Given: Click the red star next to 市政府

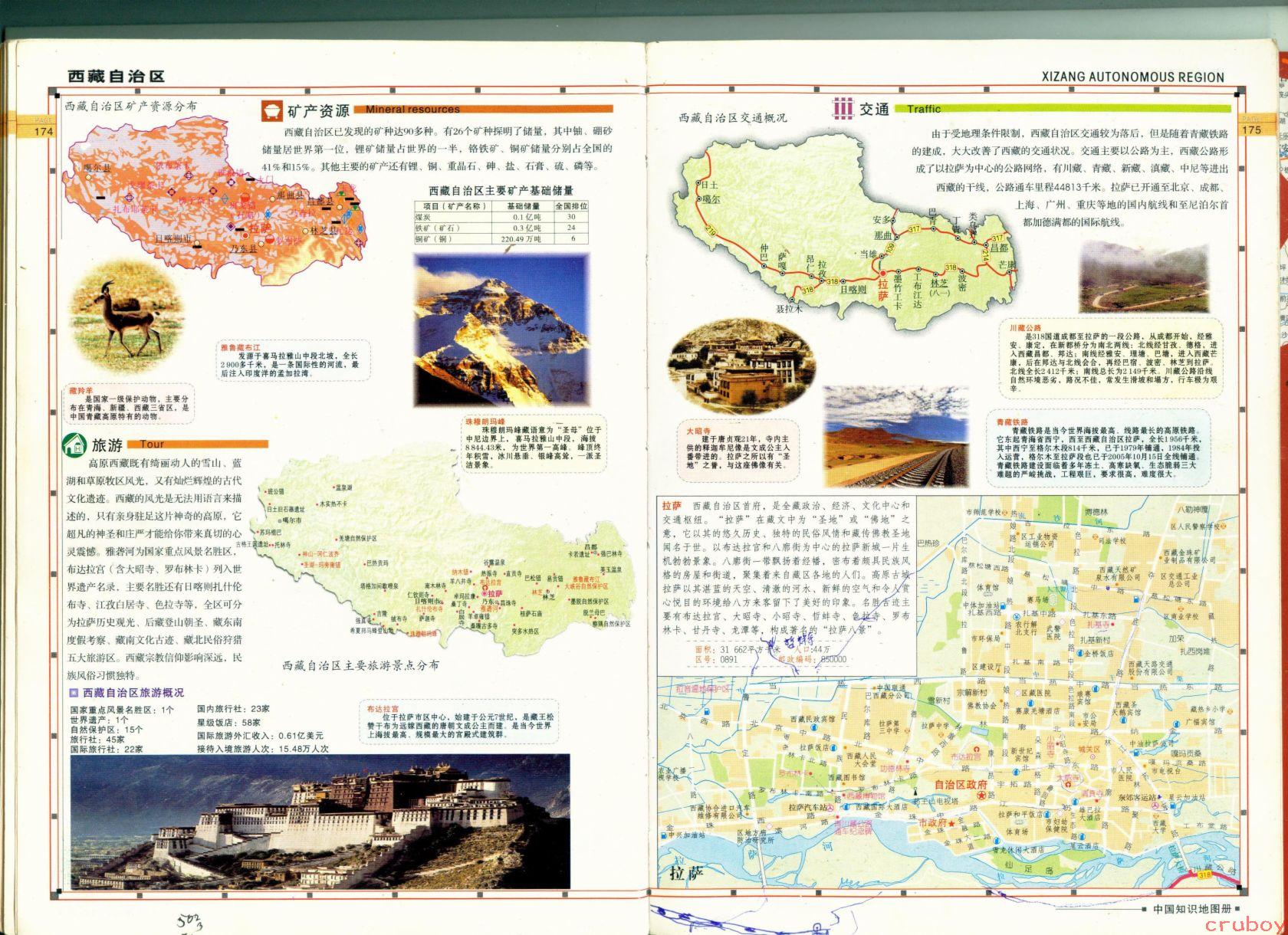Looking at the screenshot, I should pos(951,823).
